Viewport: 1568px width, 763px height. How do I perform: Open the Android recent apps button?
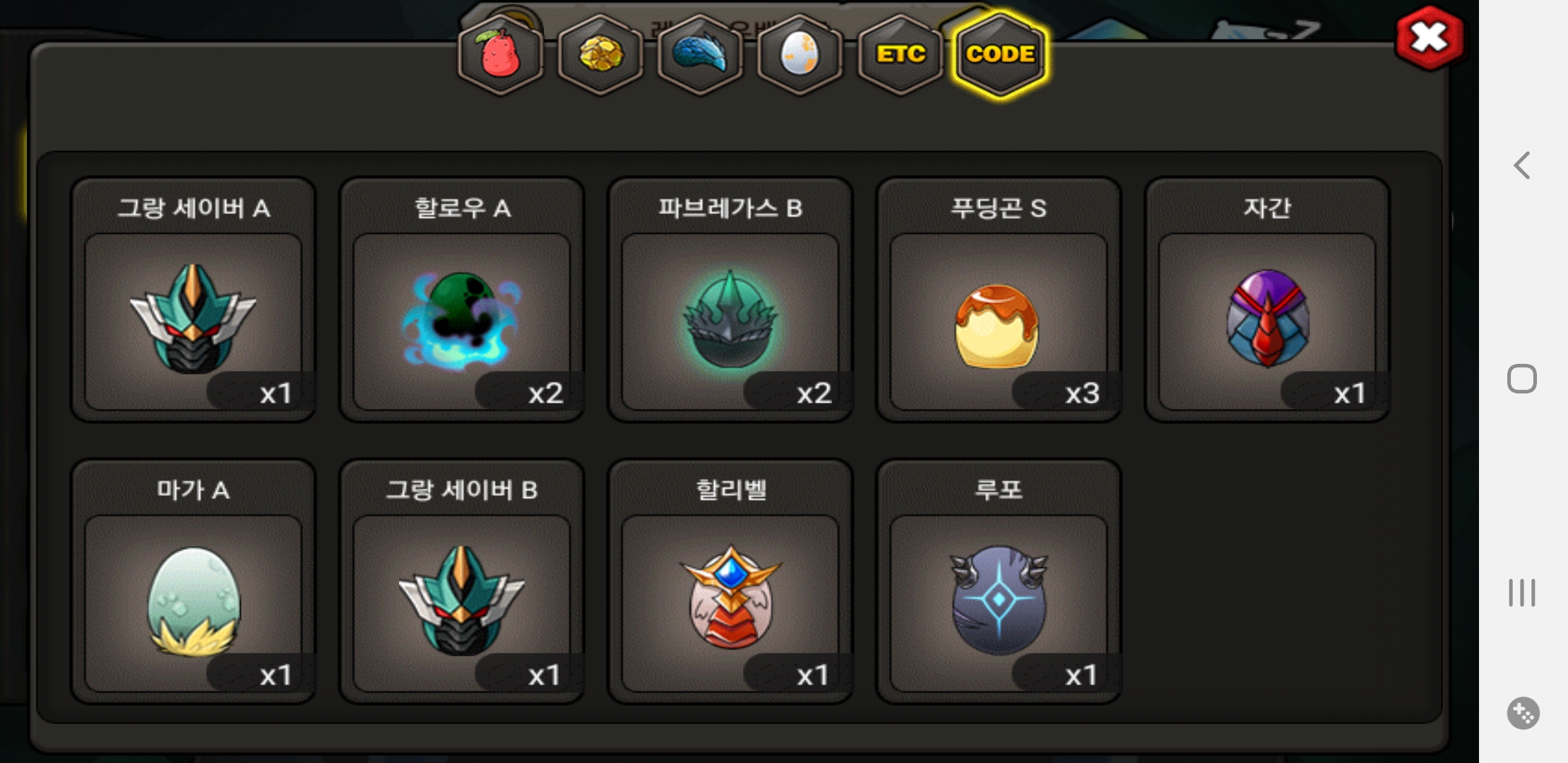1522,593
